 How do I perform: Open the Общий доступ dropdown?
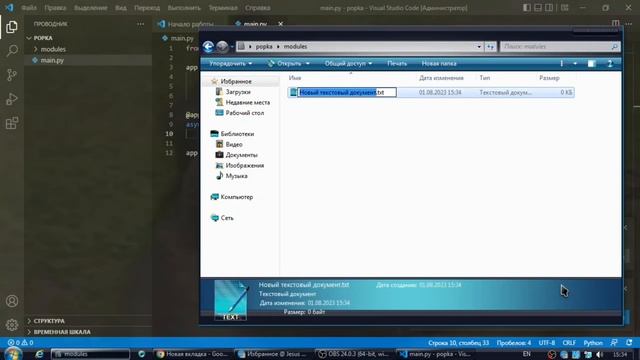click(348, 64)
